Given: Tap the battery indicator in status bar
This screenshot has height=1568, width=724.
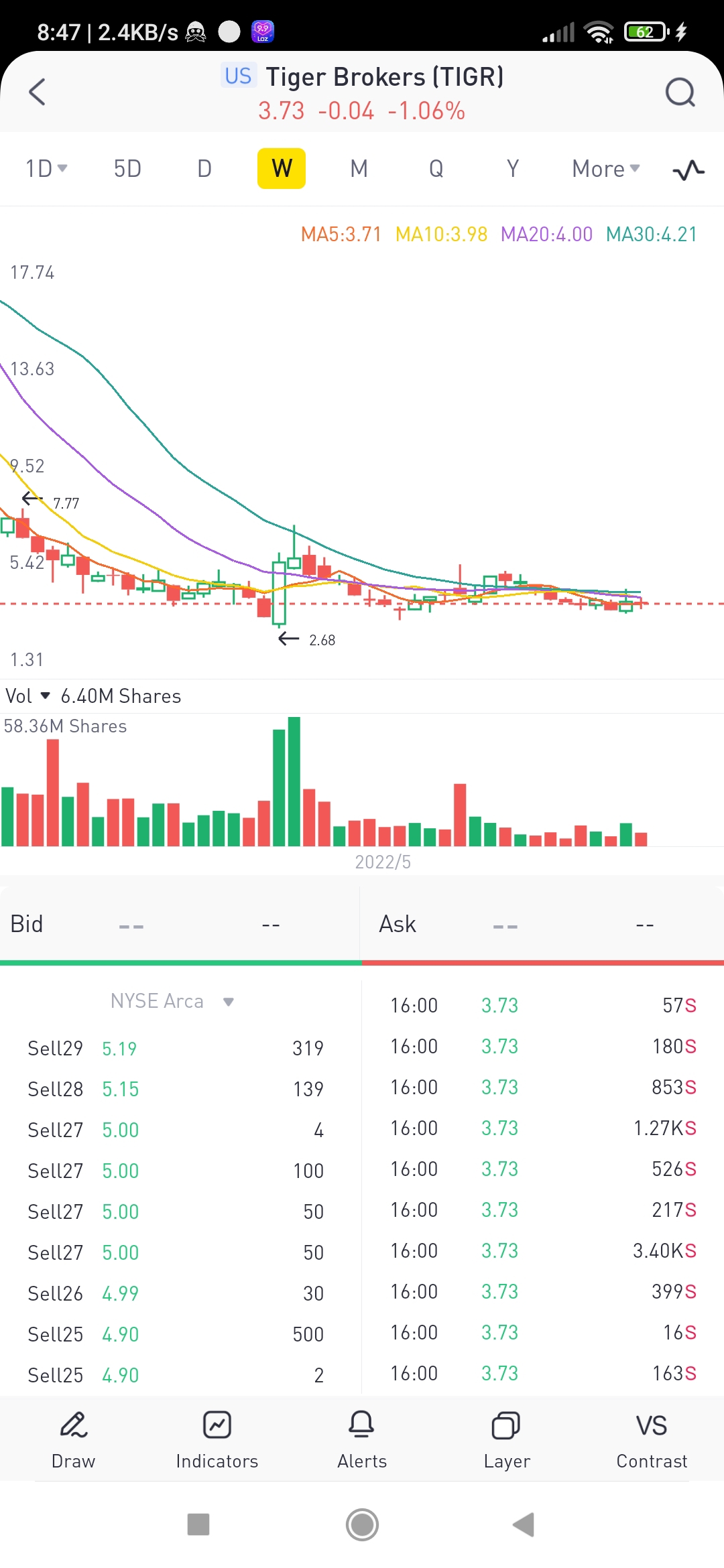Looking at the screenshot, I should coord(647,31).
